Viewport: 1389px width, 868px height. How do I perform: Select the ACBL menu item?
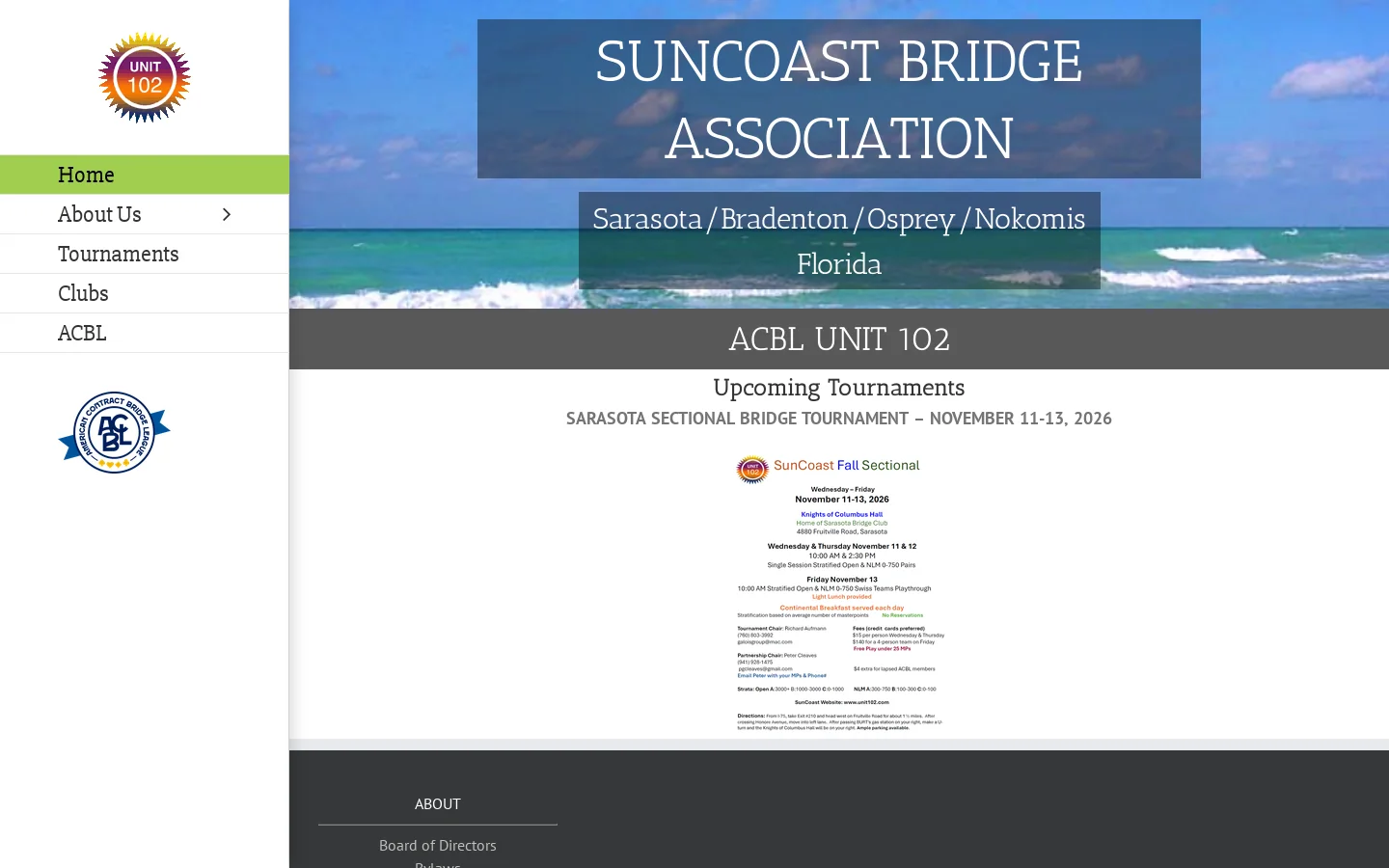click(x=145, y=333)
